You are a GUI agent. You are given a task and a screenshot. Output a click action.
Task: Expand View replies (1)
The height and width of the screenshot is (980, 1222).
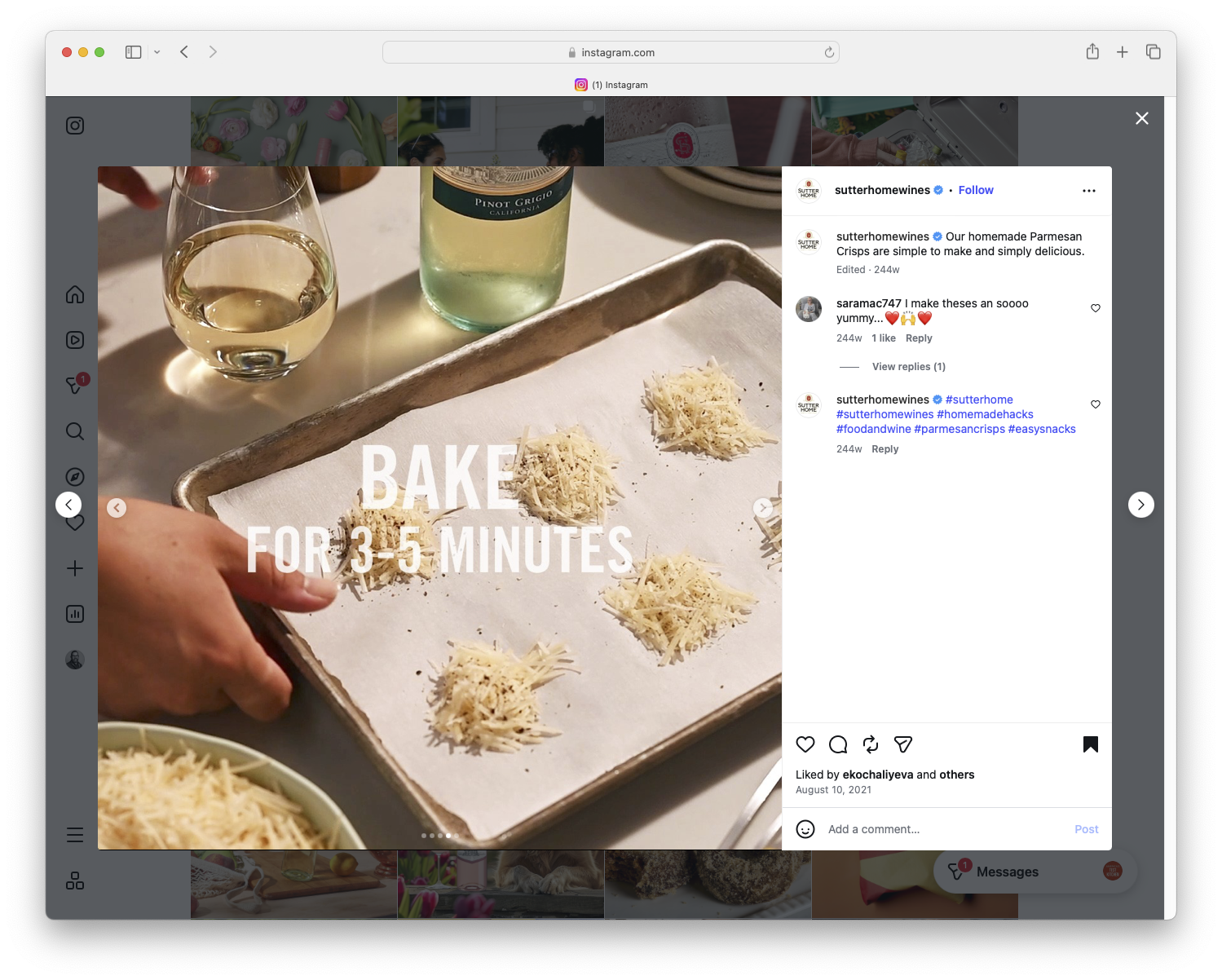click(909, 367)
